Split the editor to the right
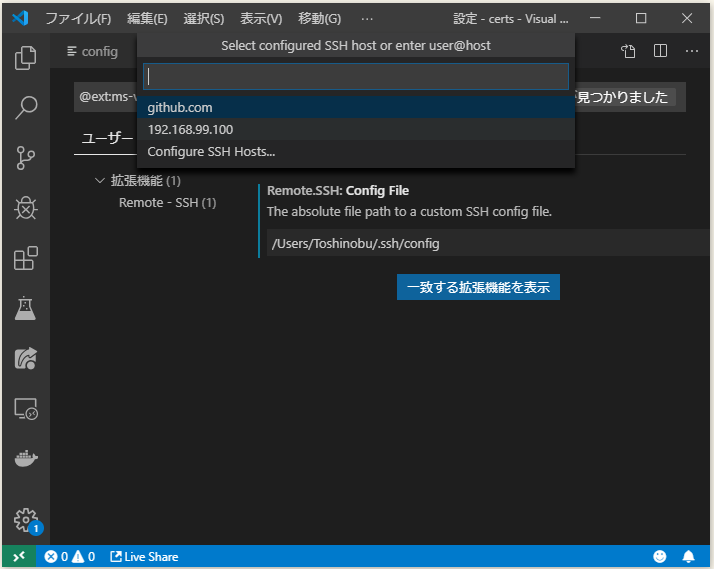The height and width of the screenshot is (569, 714). point(660,51)
